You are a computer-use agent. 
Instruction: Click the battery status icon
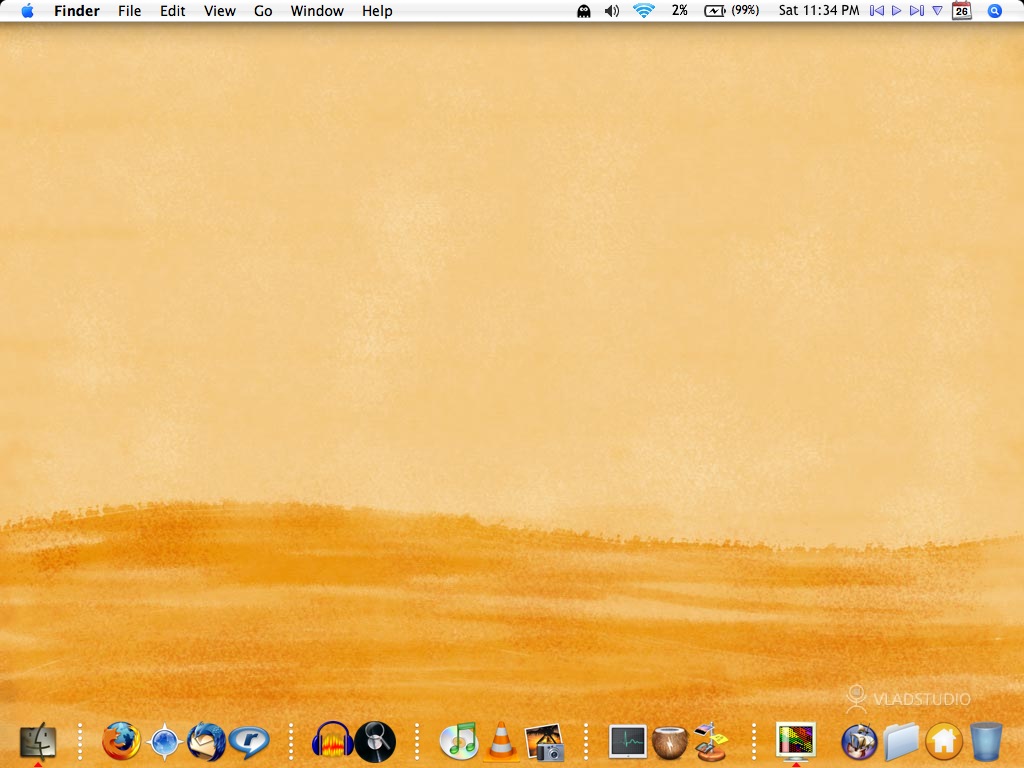[x=714, y=11]
